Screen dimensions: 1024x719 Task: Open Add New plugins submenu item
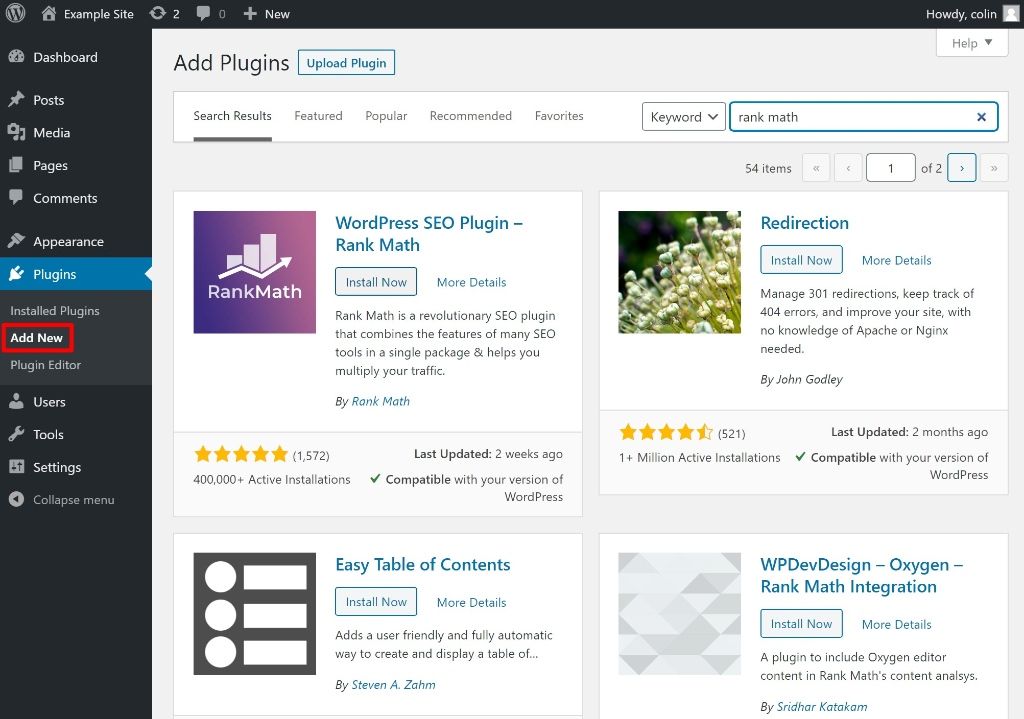[x=37, y=338]
